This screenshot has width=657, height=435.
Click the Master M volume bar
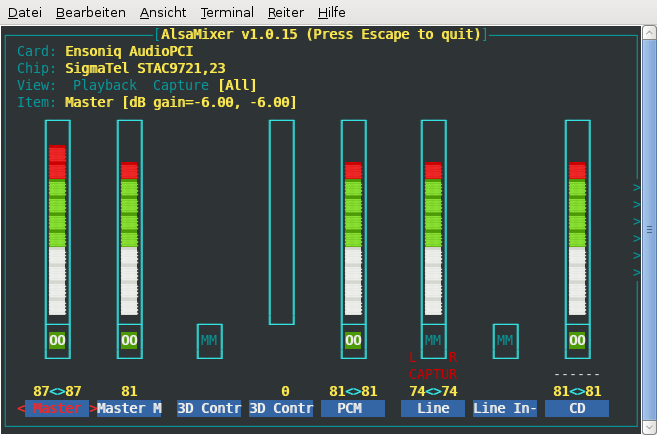[x=129, y=222]
